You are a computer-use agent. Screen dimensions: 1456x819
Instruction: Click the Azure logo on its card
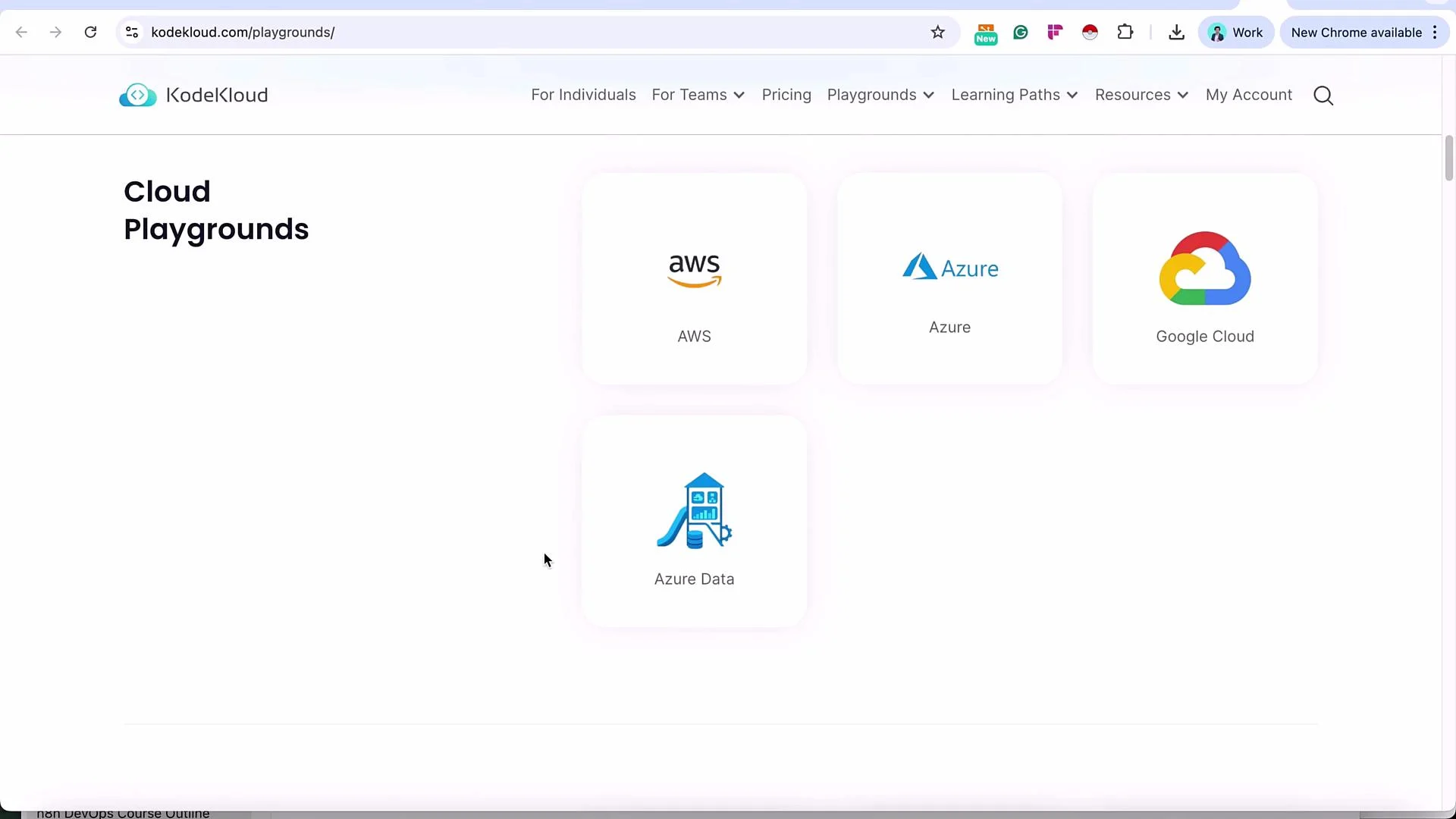tap(950, 267)
